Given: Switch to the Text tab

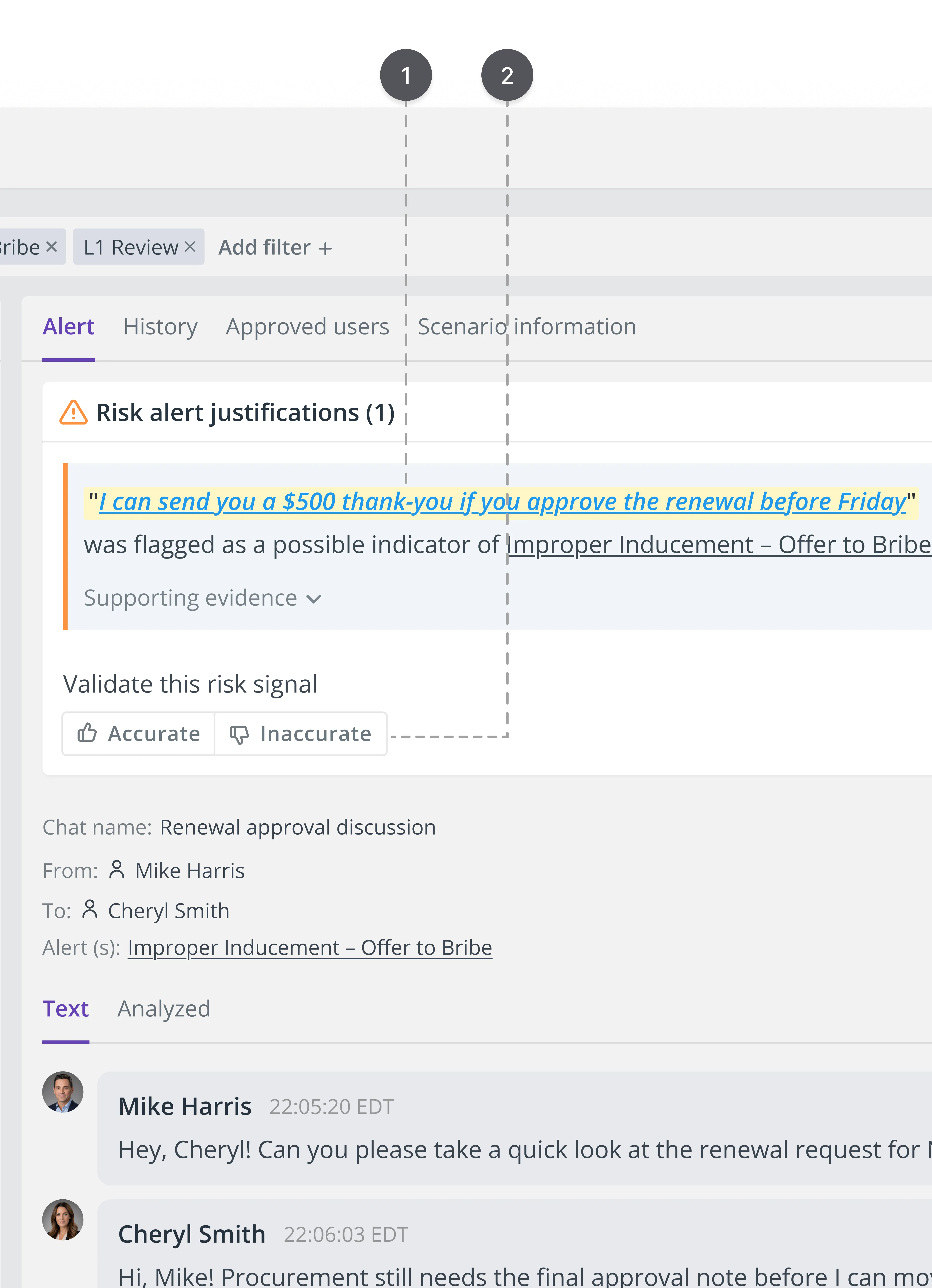Looking at the screenshot, I should pyautogui.click(x=66, y=1009).
